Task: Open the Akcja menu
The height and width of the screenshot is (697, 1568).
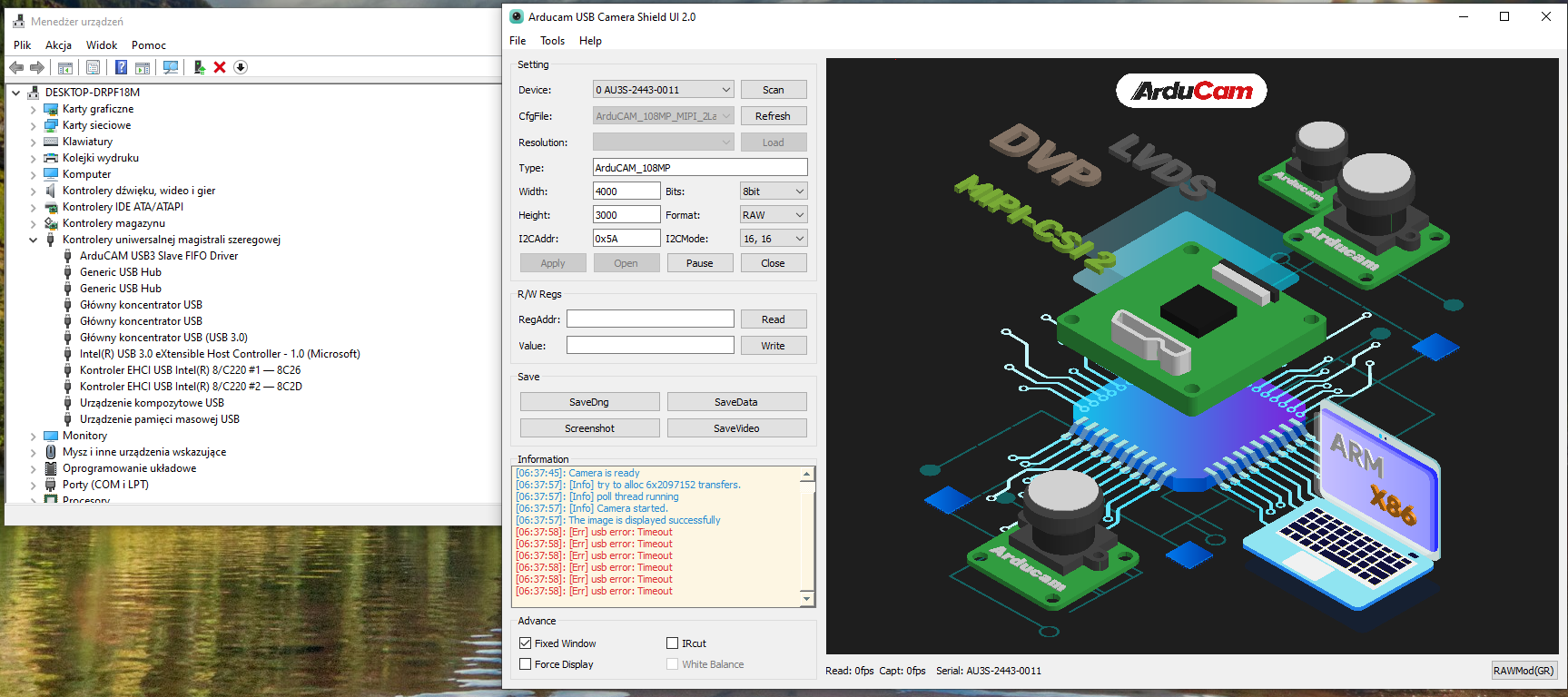Action: pyautogui.click(x=59, y=45)
